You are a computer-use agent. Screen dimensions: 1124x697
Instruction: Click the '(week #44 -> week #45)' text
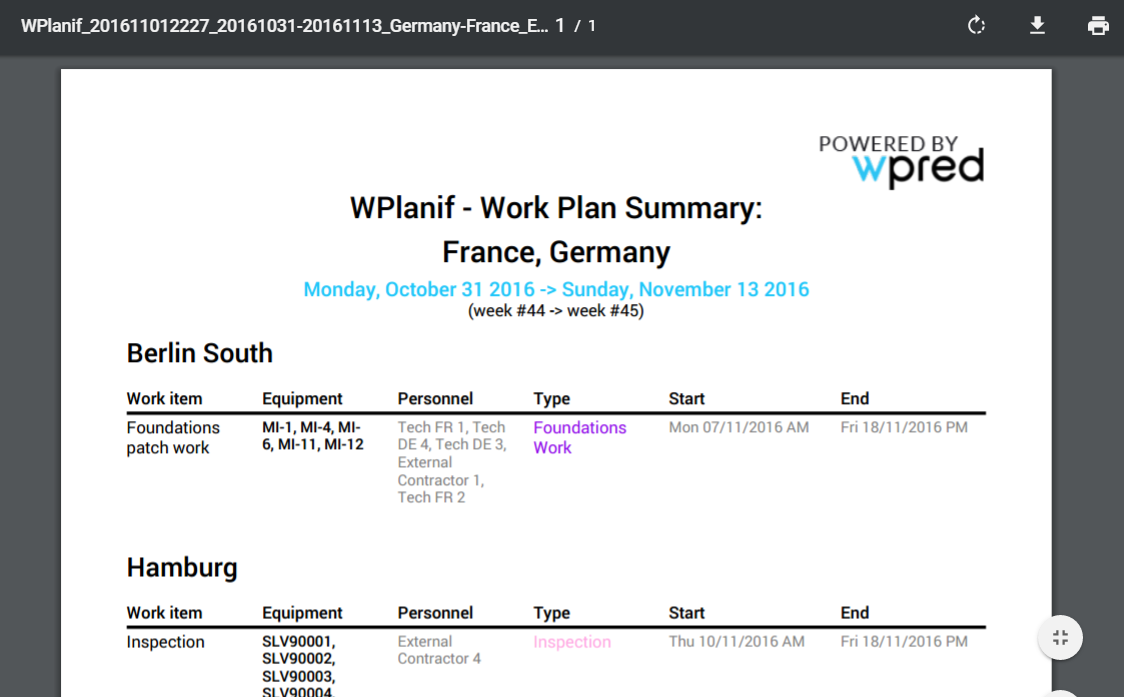coord(556,311)
